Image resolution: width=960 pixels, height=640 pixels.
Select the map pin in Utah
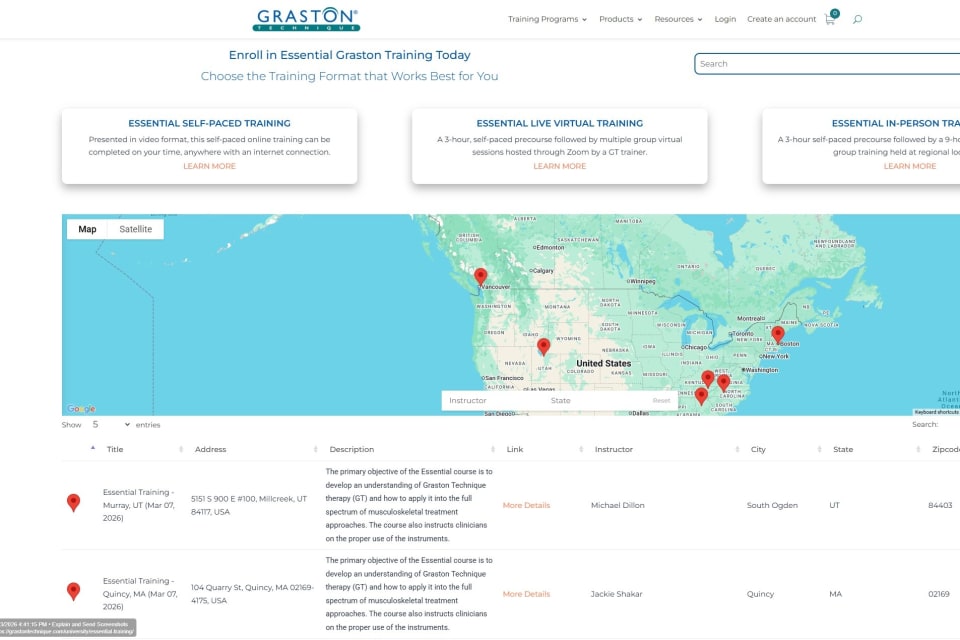543,347
